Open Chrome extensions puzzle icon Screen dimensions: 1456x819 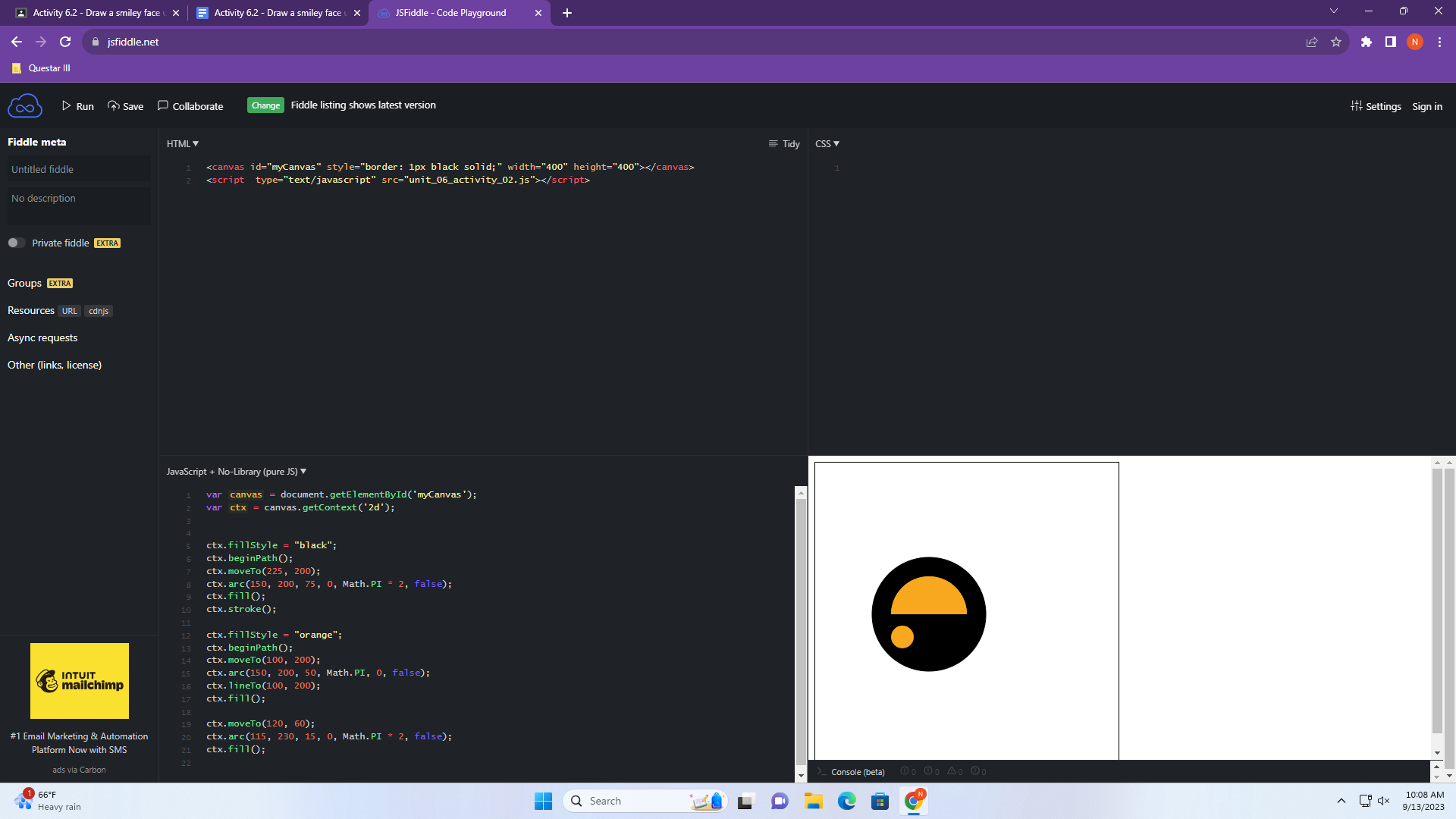(1367, 42)
